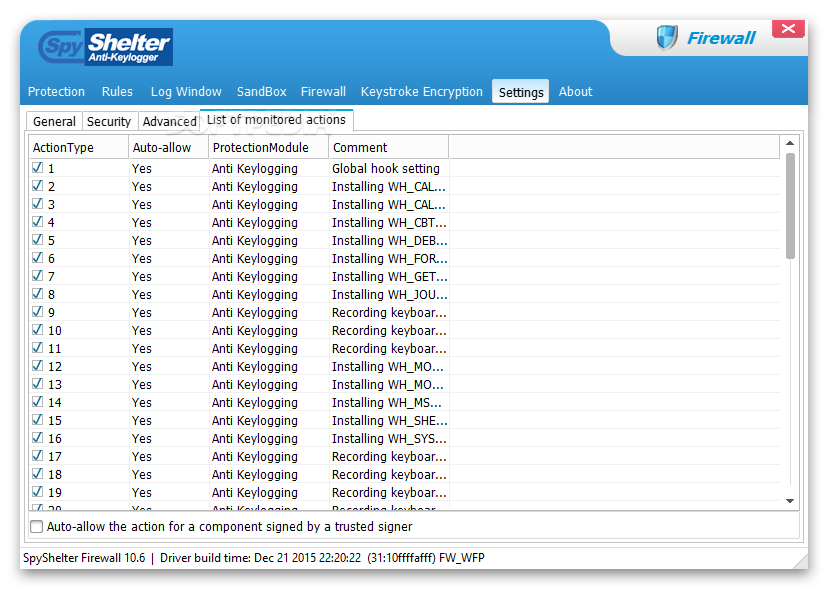Uncheck action 18 checkbox
Viewport: 828px width, 589px height.
(37, 473)
